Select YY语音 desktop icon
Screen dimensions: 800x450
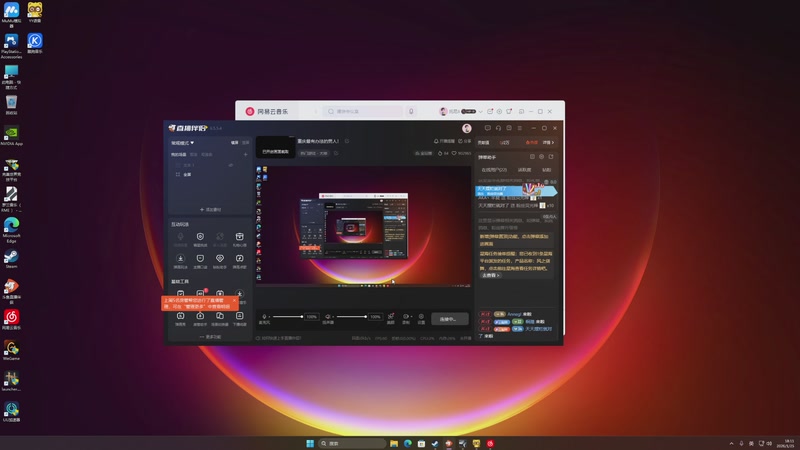click(35, 12)
